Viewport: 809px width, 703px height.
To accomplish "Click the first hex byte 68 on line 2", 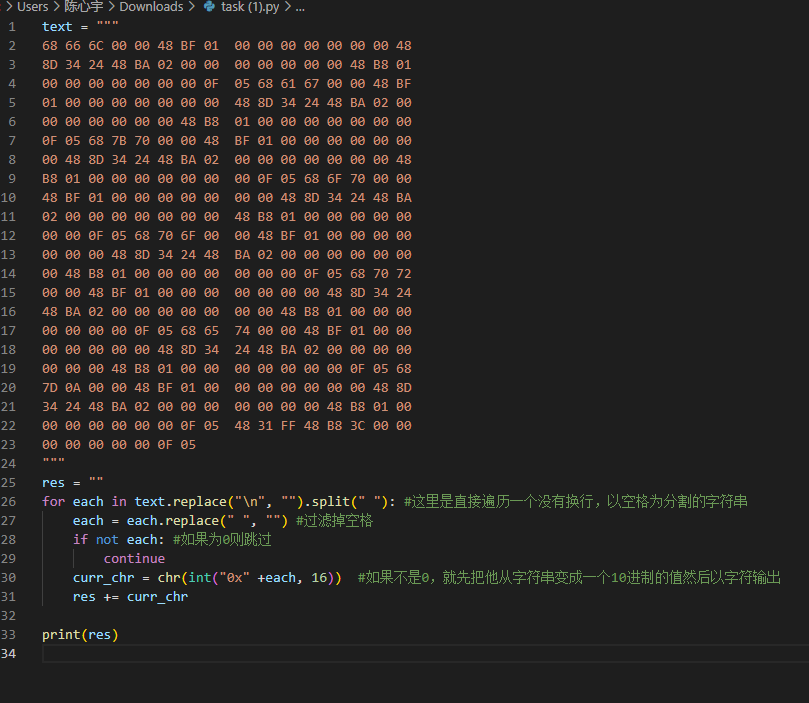I will click(x=50, y=46).
